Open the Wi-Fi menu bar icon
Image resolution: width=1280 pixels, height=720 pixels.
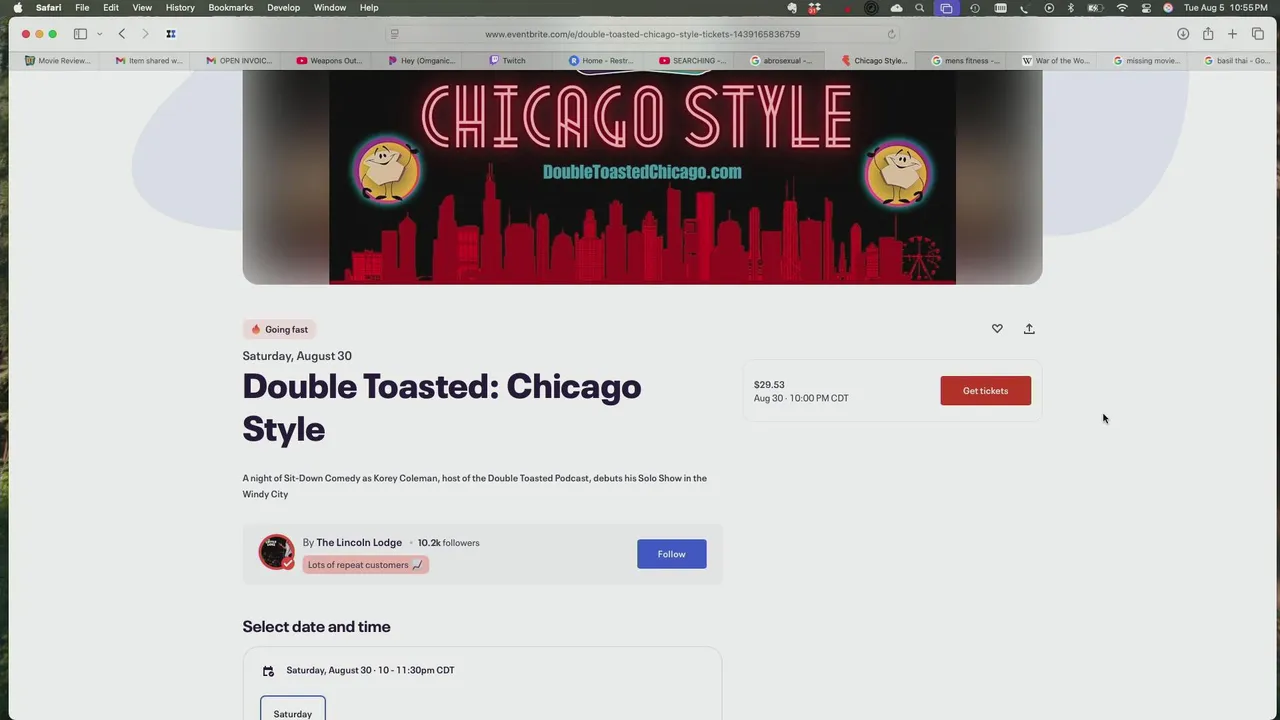click(1122, 8)
